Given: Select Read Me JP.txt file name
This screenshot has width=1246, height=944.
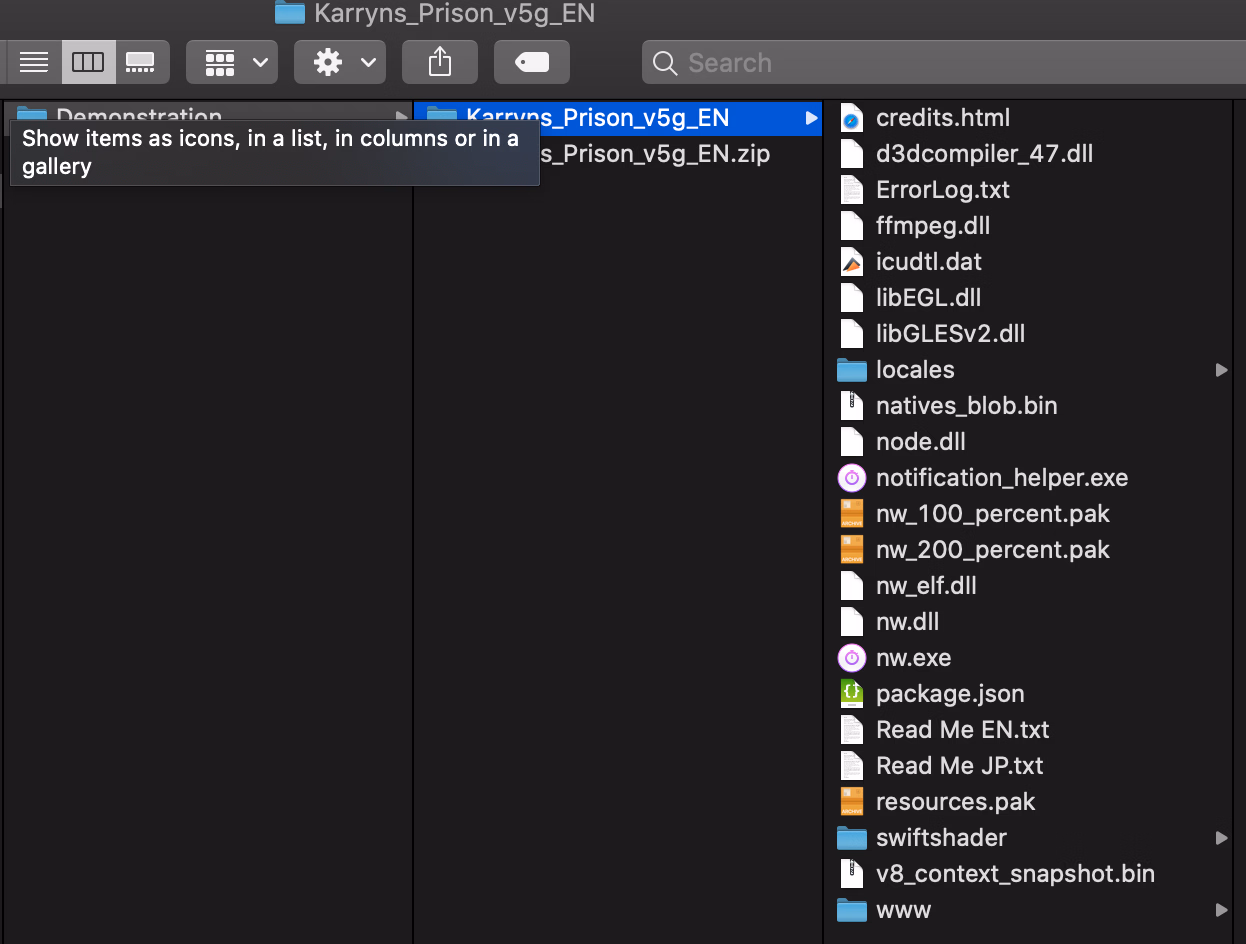Looking at the screenshot, I should pos(960,766).
